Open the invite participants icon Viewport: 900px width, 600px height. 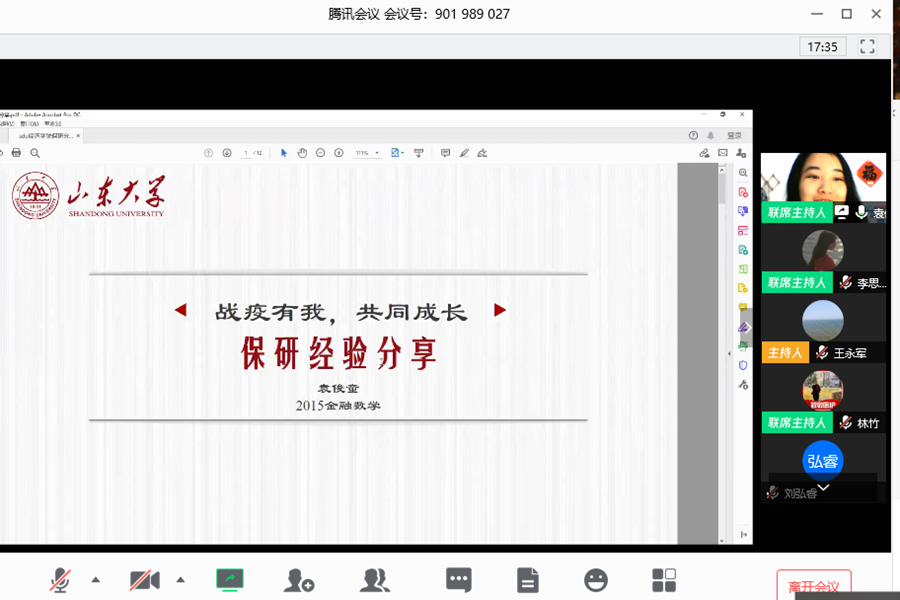299,579
